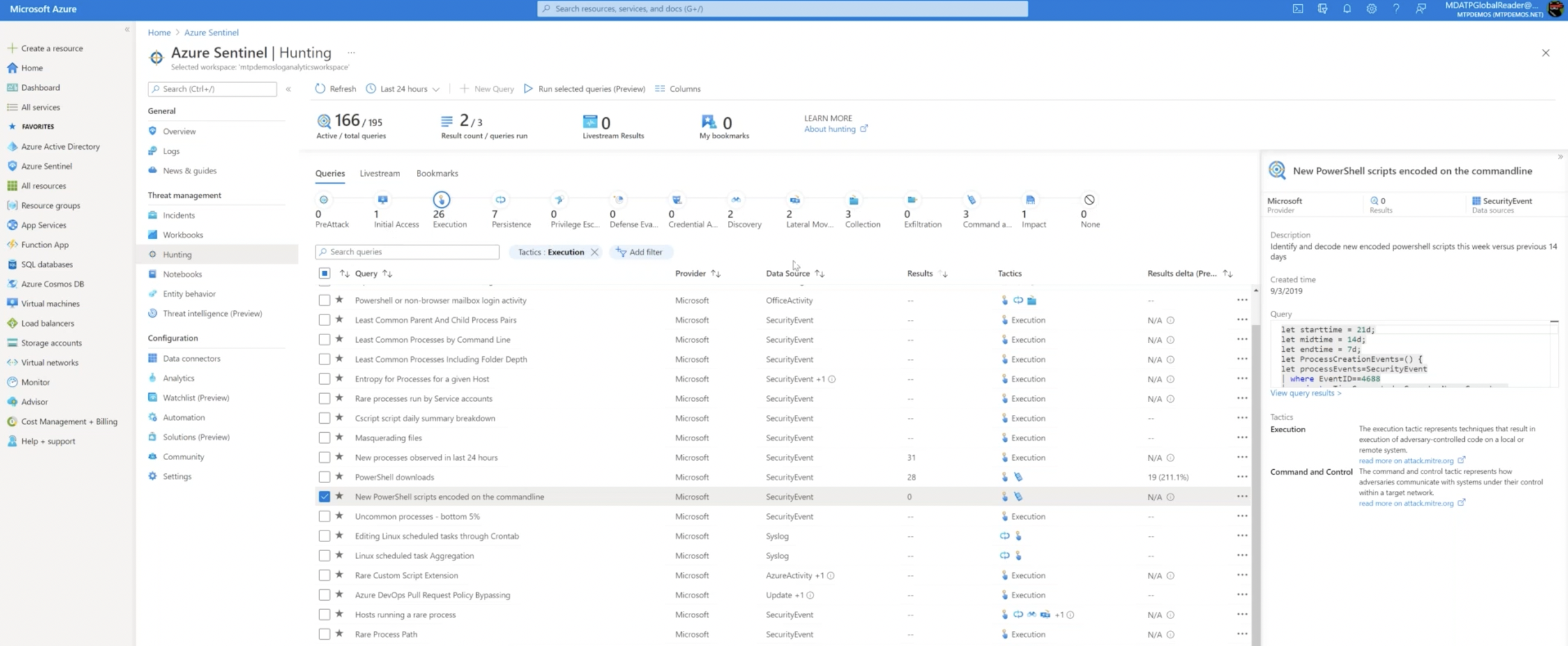The width and height of the screenshot is (1568, 646).
Task: Focus the global search resources box
Action: coord(782,8)
